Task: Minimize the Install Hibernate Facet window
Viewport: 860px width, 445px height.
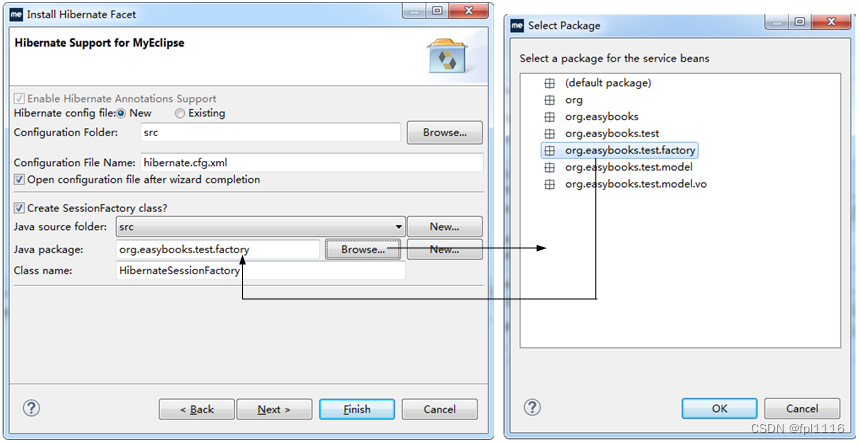Action: [415, 11]
